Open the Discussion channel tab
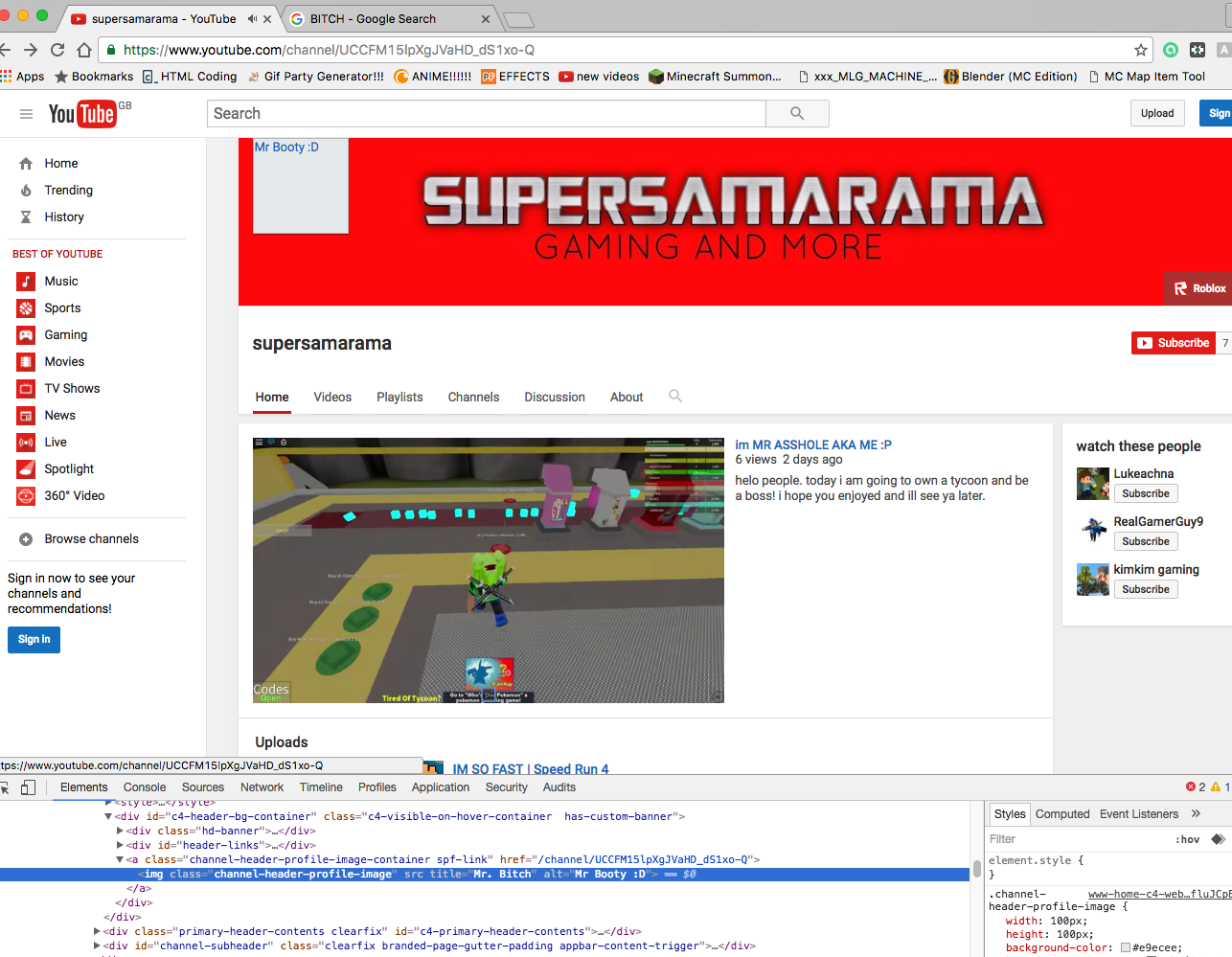 coord(555,398)
